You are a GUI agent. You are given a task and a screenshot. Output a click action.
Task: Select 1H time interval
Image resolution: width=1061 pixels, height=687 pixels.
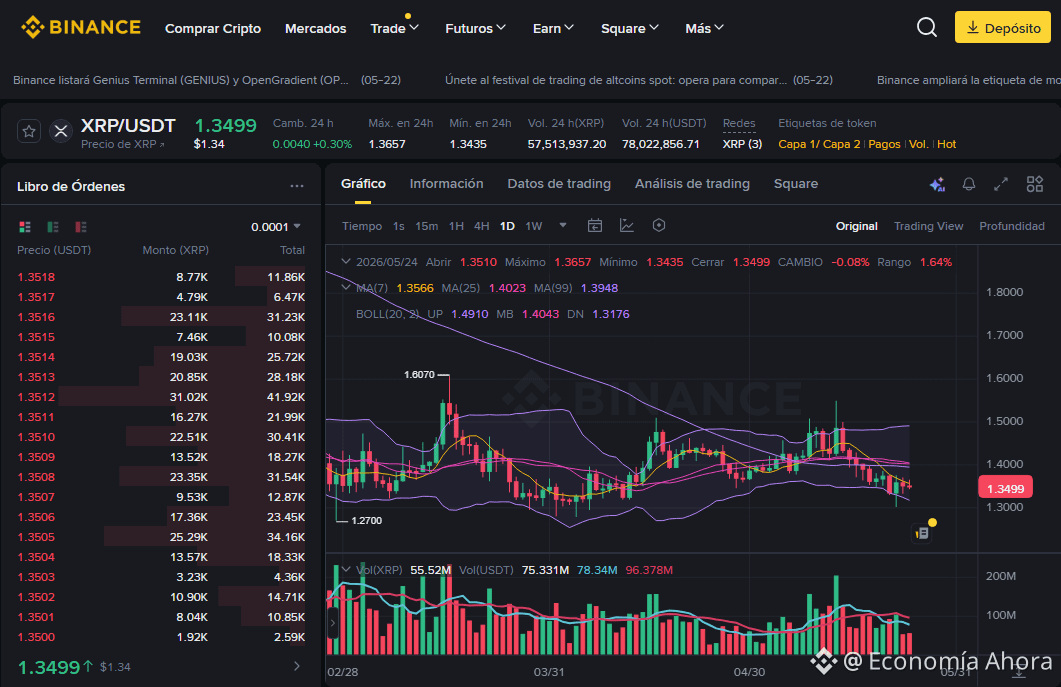456,226
